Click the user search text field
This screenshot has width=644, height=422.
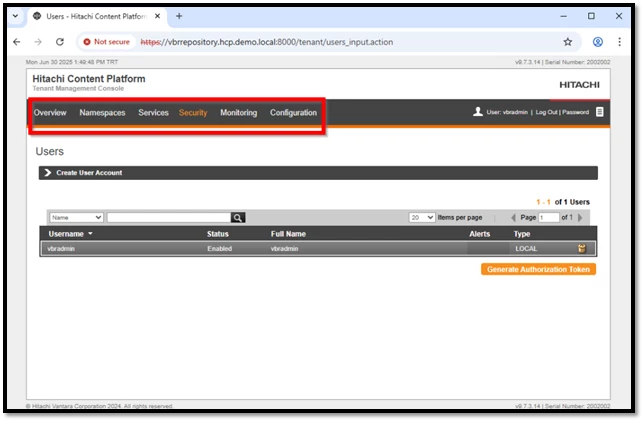click(x=169, y=217)
